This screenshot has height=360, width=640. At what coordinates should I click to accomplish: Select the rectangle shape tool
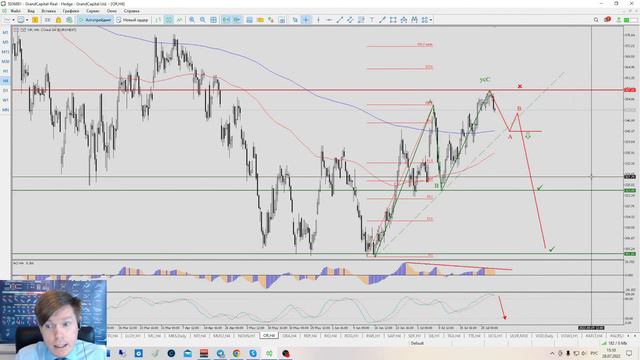393,20
